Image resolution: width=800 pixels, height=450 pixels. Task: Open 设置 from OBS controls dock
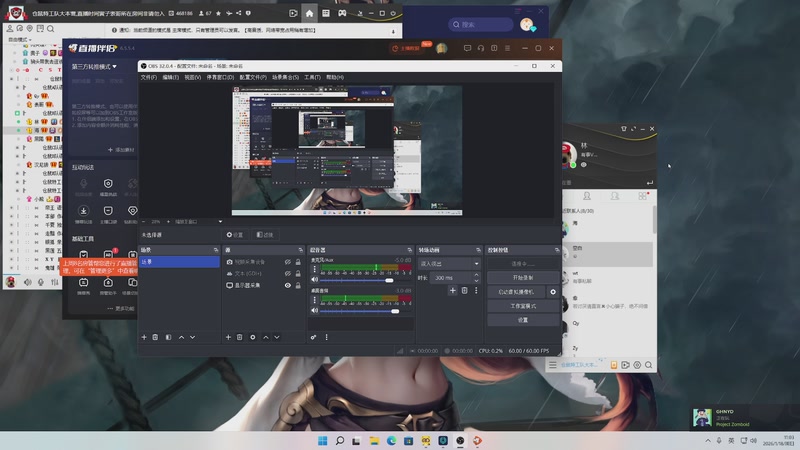(x=523, y=320)
